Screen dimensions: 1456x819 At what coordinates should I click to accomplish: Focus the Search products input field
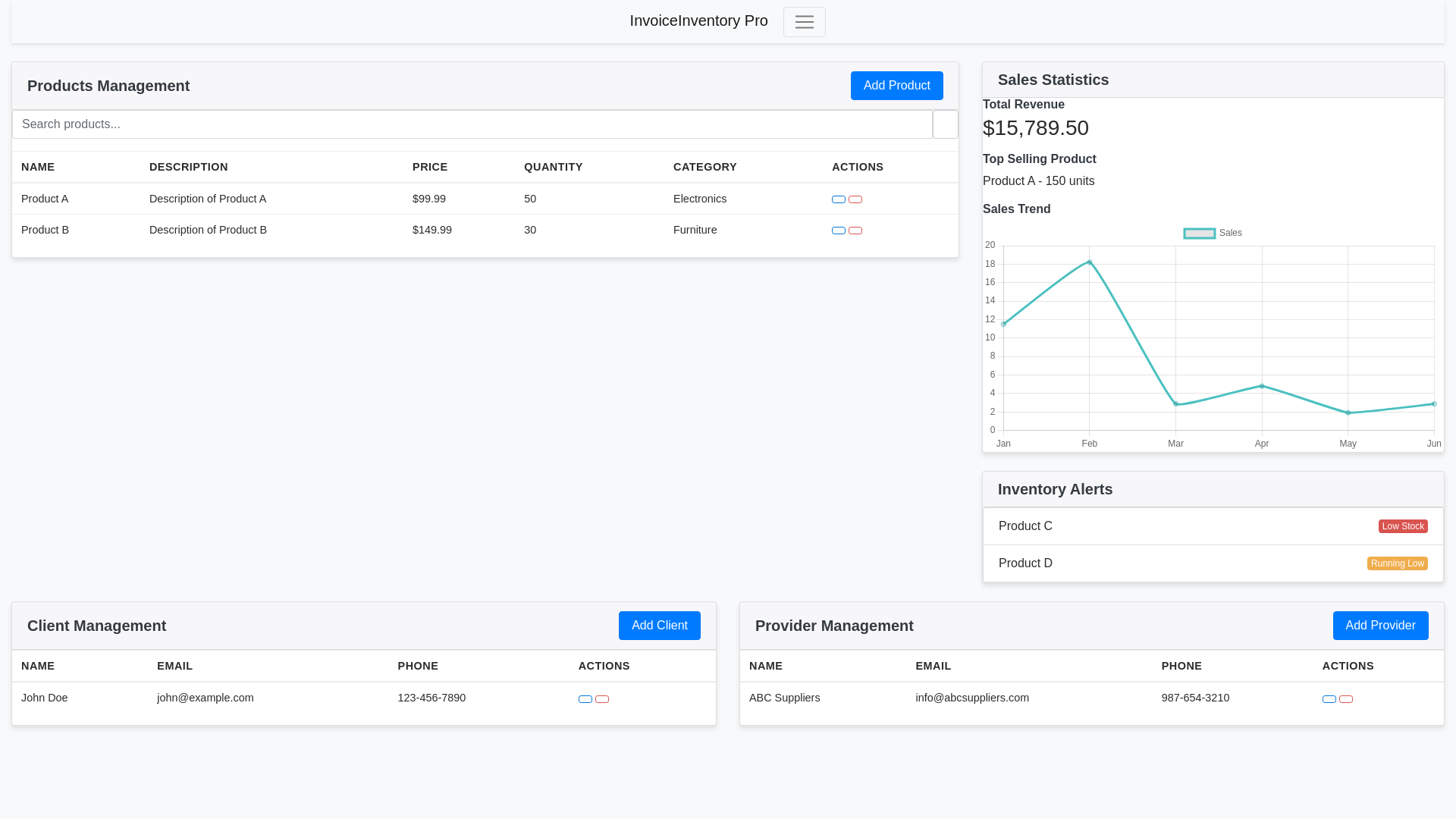click(x=472, y=124)
